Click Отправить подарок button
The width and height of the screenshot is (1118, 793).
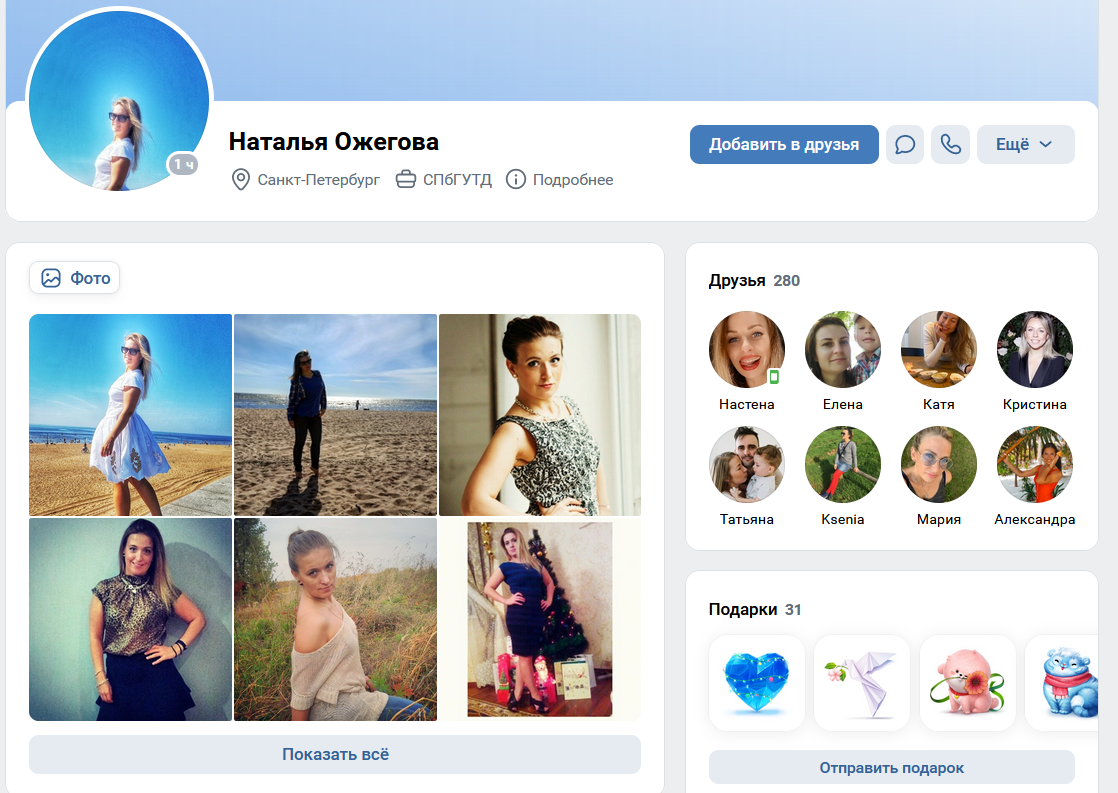coord(891,768)
